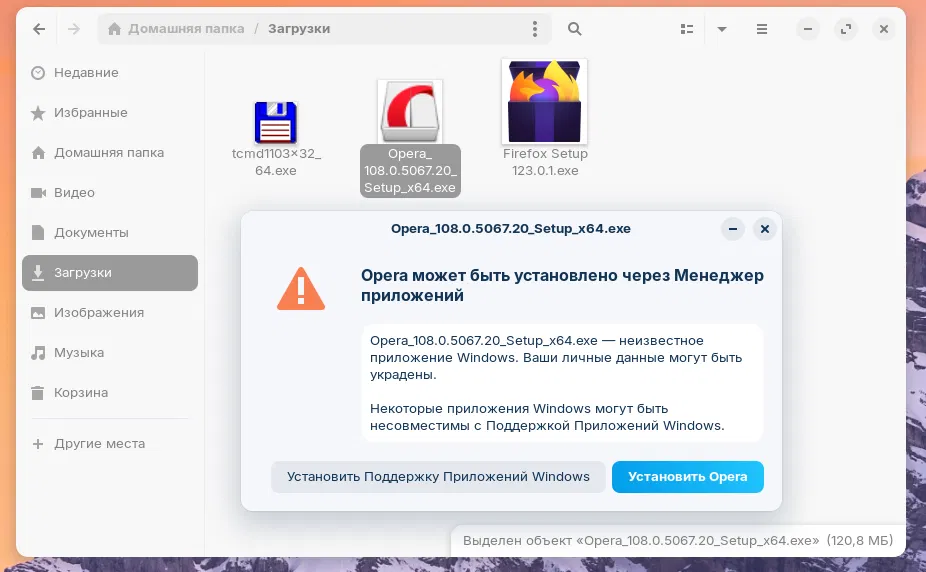The image size is (926, 572).
Task: Click heading Opera может быть установлено
Action: click(x=562, y=285)
